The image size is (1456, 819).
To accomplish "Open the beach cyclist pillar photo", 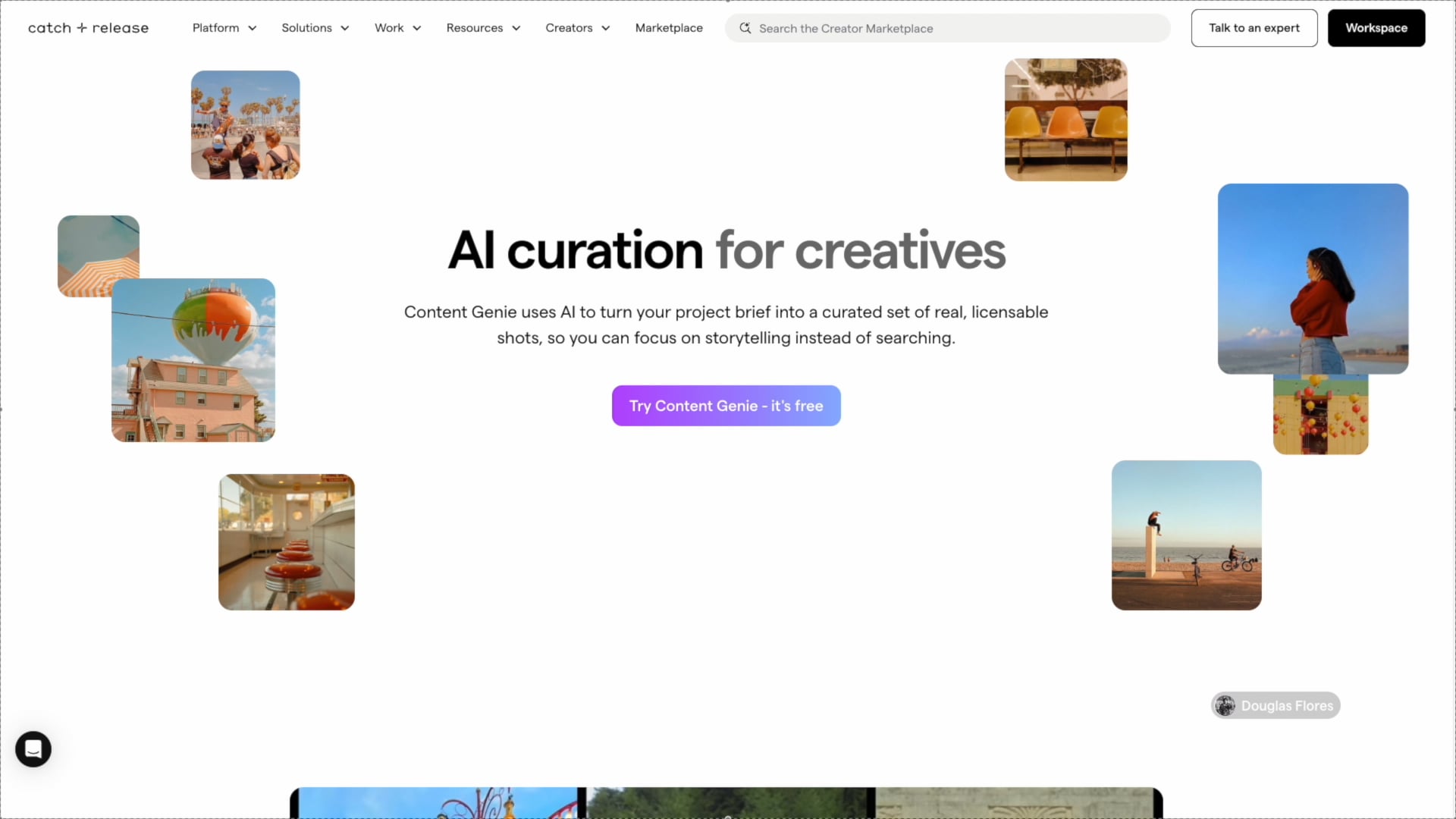I will (x=1186, y=535).
